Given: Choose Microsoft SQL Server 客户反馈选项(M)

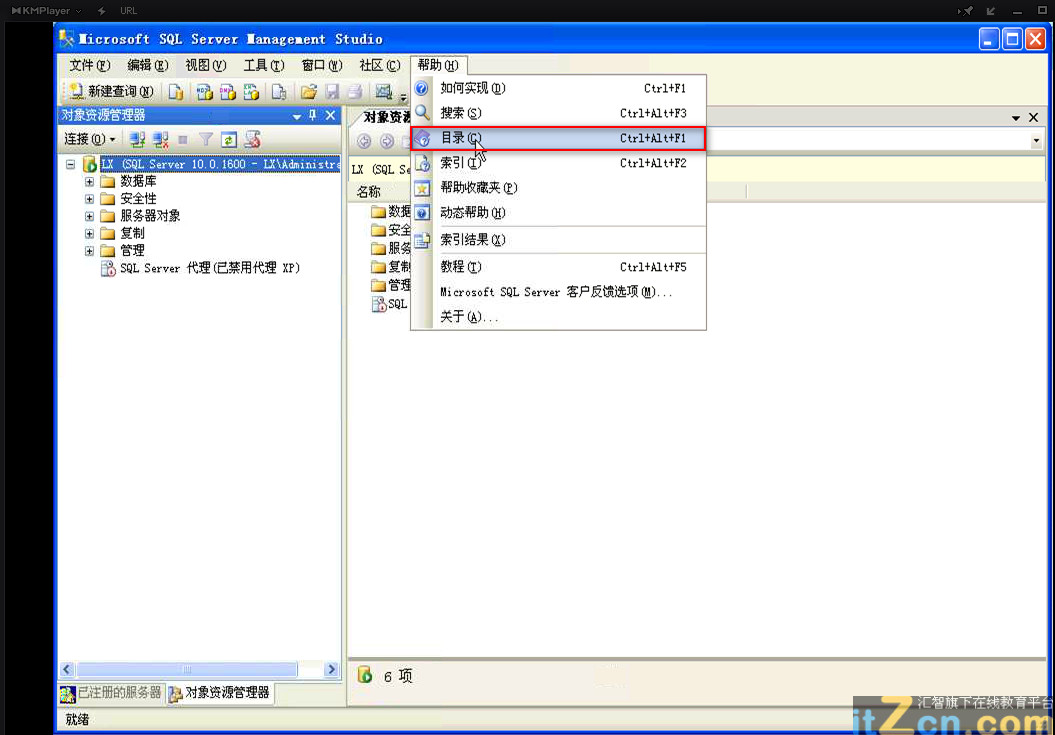Looking at the screenshot, I should click(558, 291).
